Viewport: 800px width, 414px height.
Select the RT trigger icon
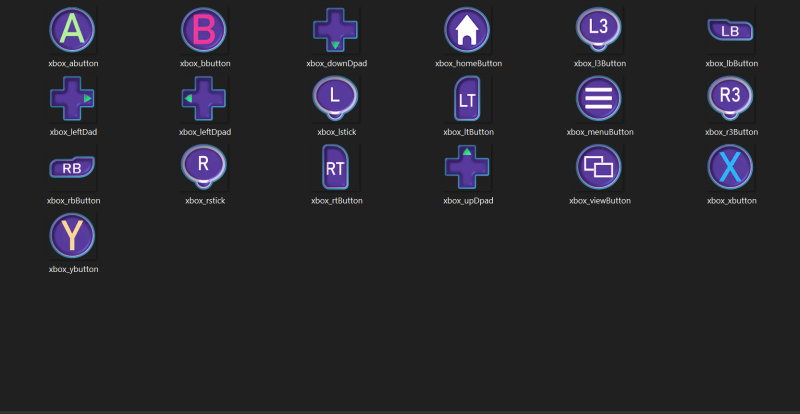click(x=335, y=167)
